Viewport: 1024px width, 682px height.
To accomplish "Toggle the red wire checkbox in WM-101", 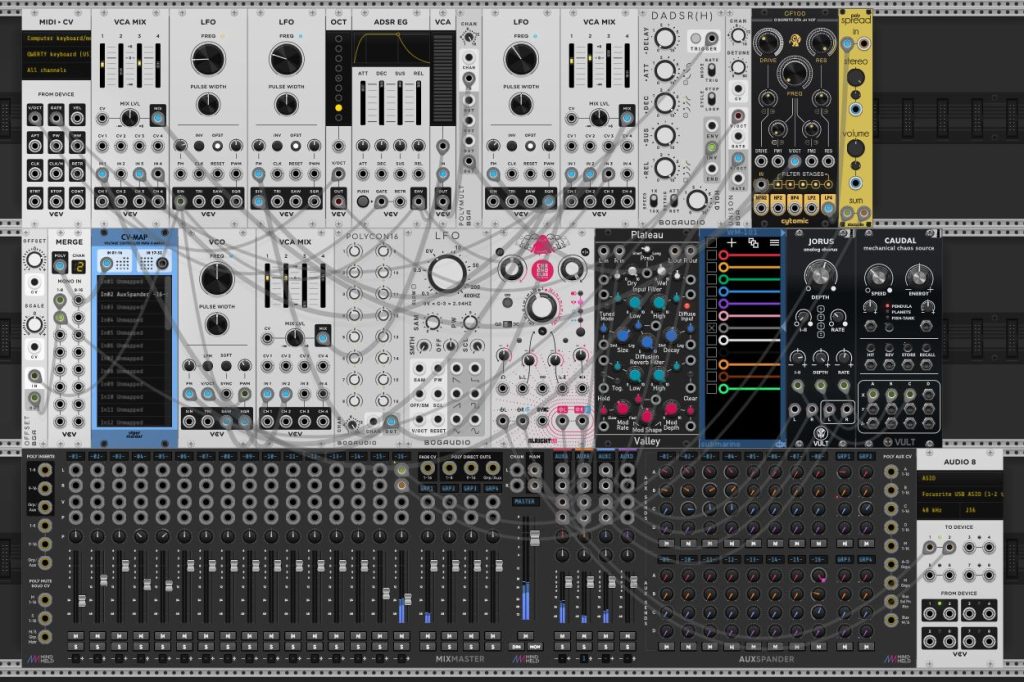I will tap(712, 255).
